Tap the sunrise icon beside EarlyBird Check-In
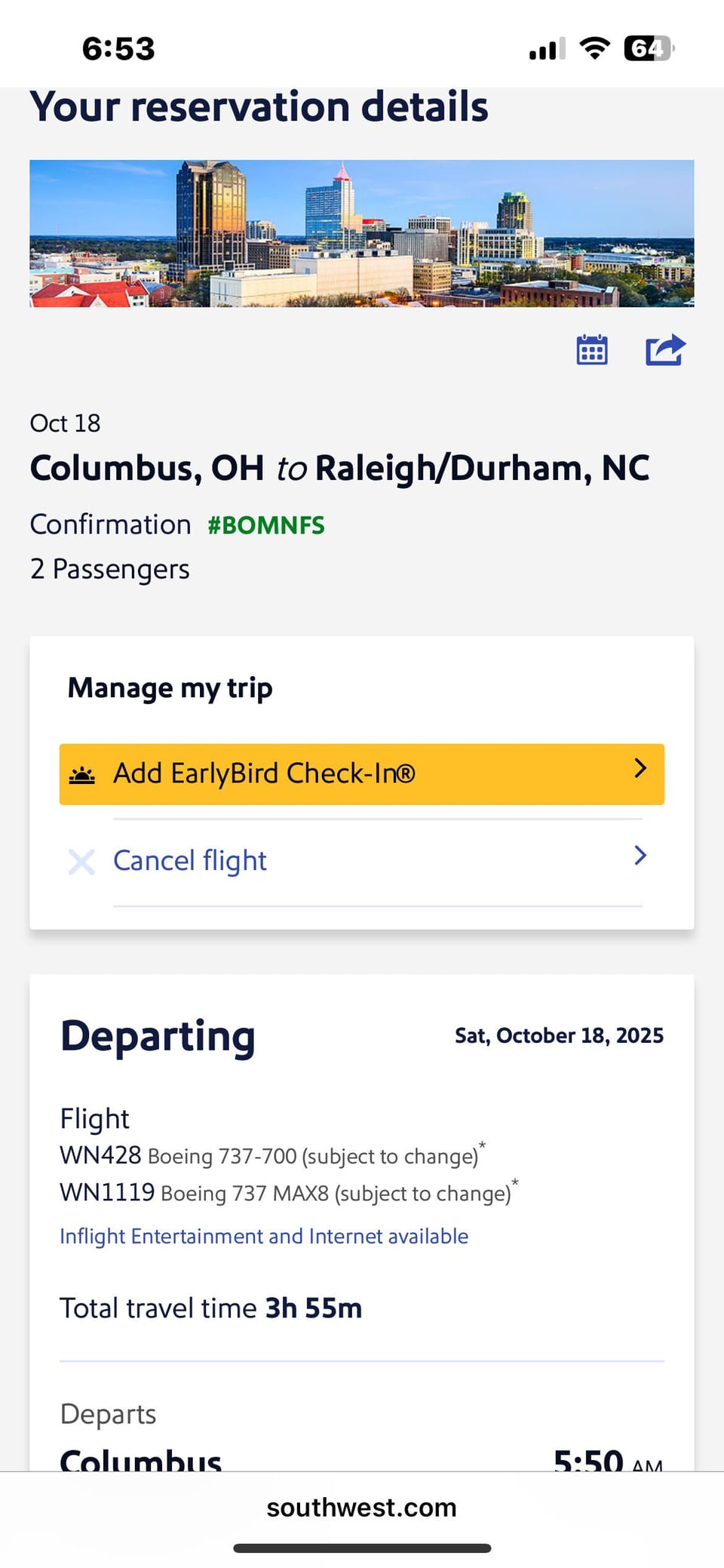The image size is (724, 1568). [x=82, y=774]
